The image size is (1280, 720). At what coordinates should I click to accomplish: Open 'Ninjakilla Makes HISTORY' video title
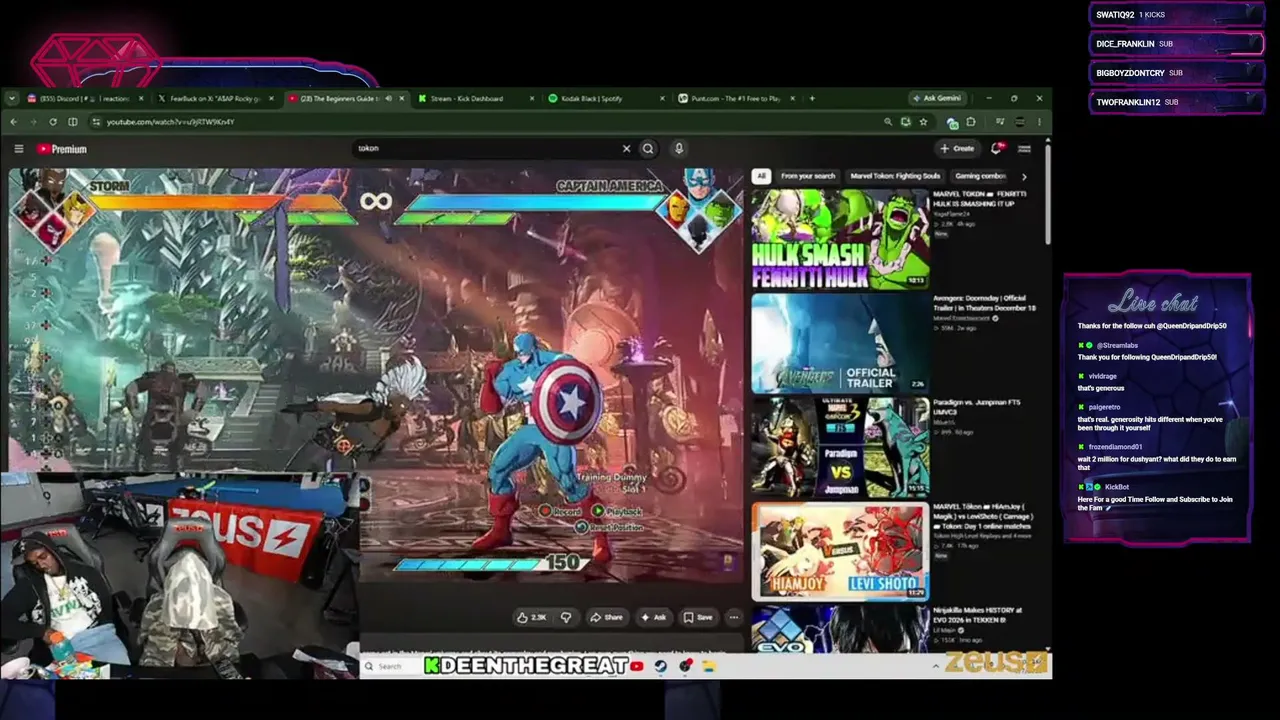[977, 614]
